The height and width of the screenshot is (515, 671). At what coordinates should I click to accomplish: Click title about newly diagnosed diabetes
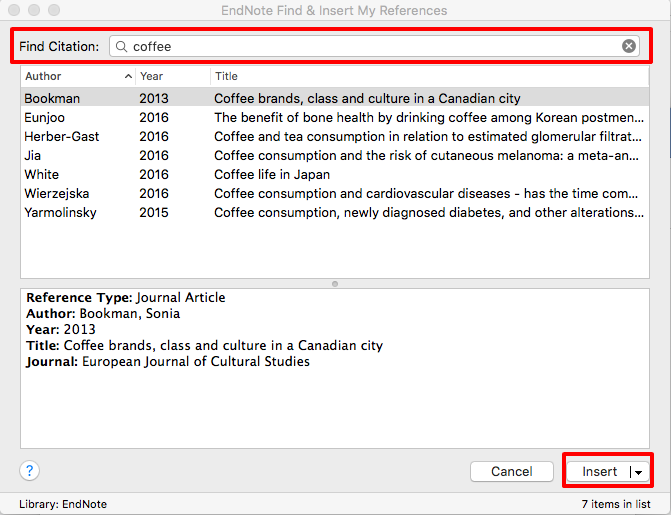point(429,213)
